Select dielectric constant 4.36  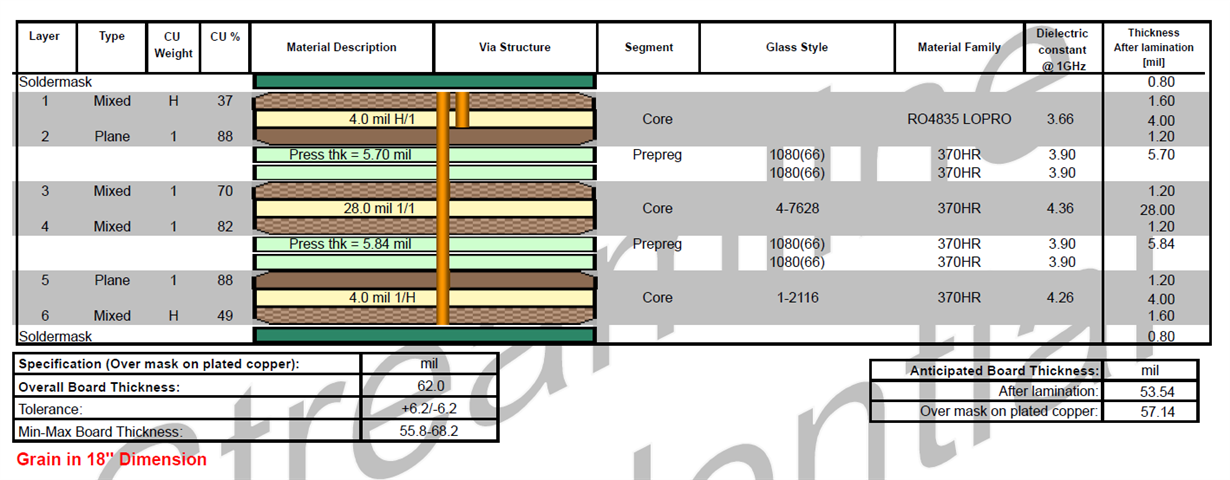point(1060,208)
